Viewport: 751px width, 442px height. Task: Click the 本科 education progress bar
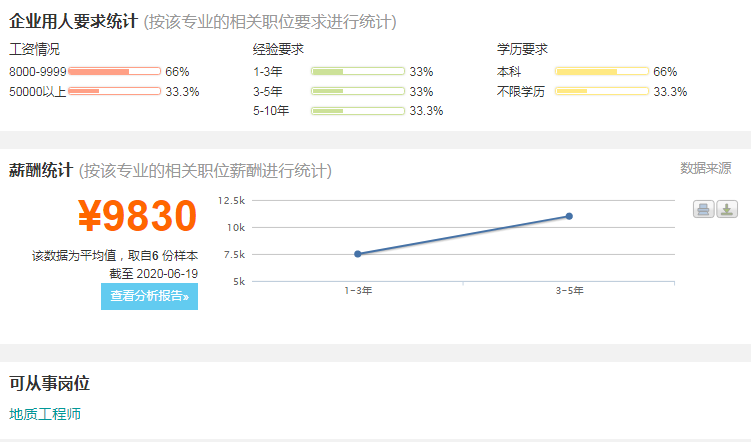[602, 71]
